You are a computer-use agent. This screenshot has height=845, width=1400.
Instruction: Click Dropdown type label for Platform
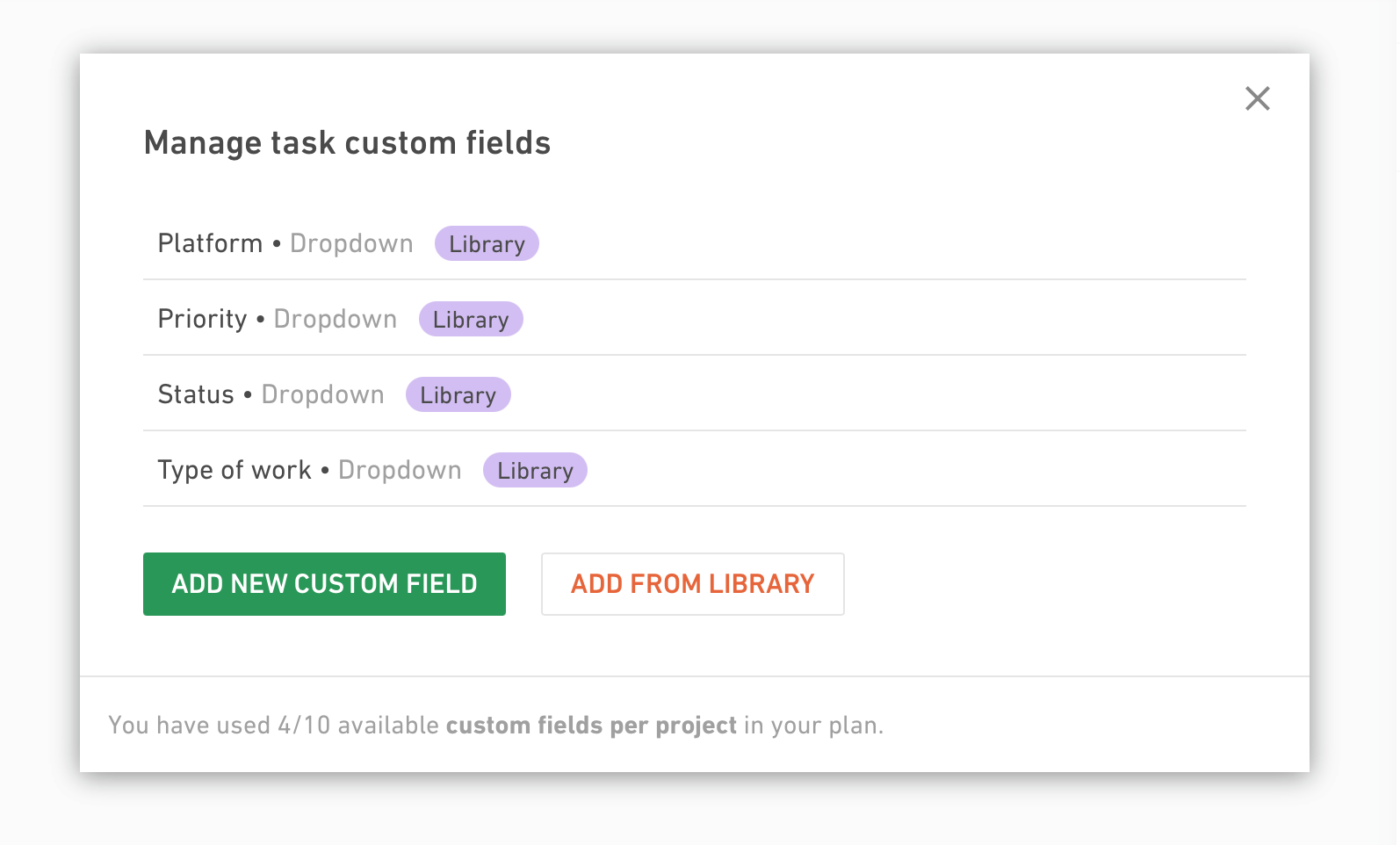coord(351,243)
